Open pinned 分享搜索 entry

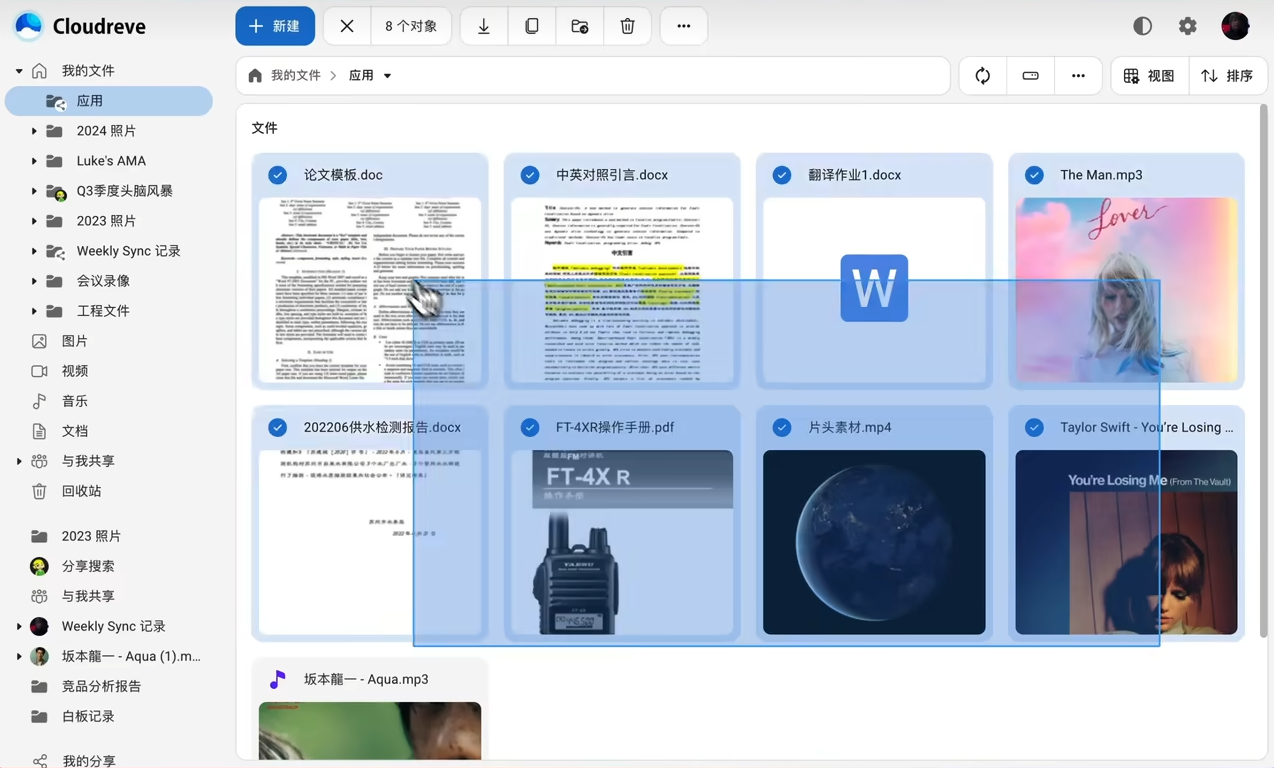(x=107, y=566)
